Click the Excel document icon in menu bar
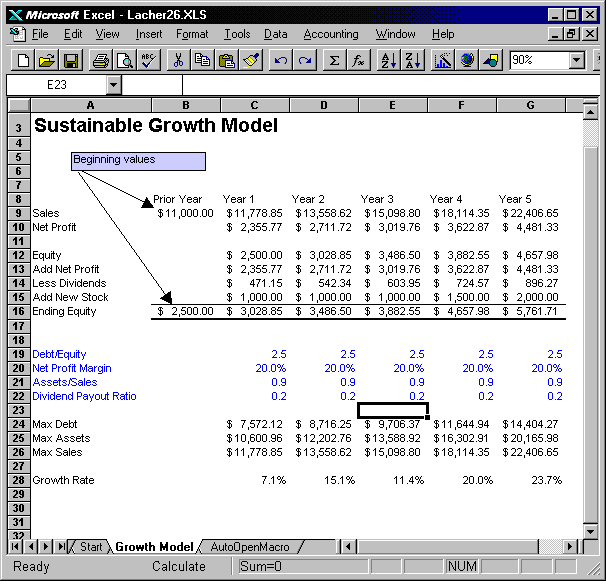This screenshot has width=606, height=581. pyautogui.click(x=17, y=34)
